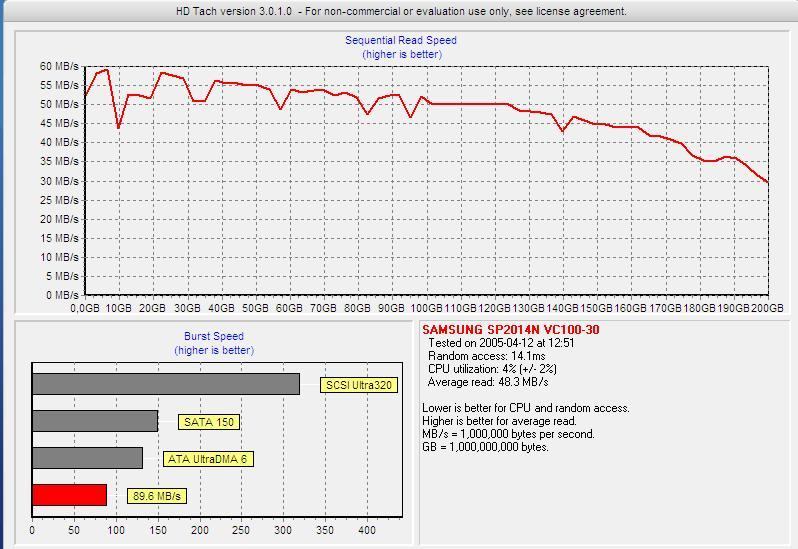
Task: Select the ATA UltraDMA 6 gray bar
Action: pos(88,458)
